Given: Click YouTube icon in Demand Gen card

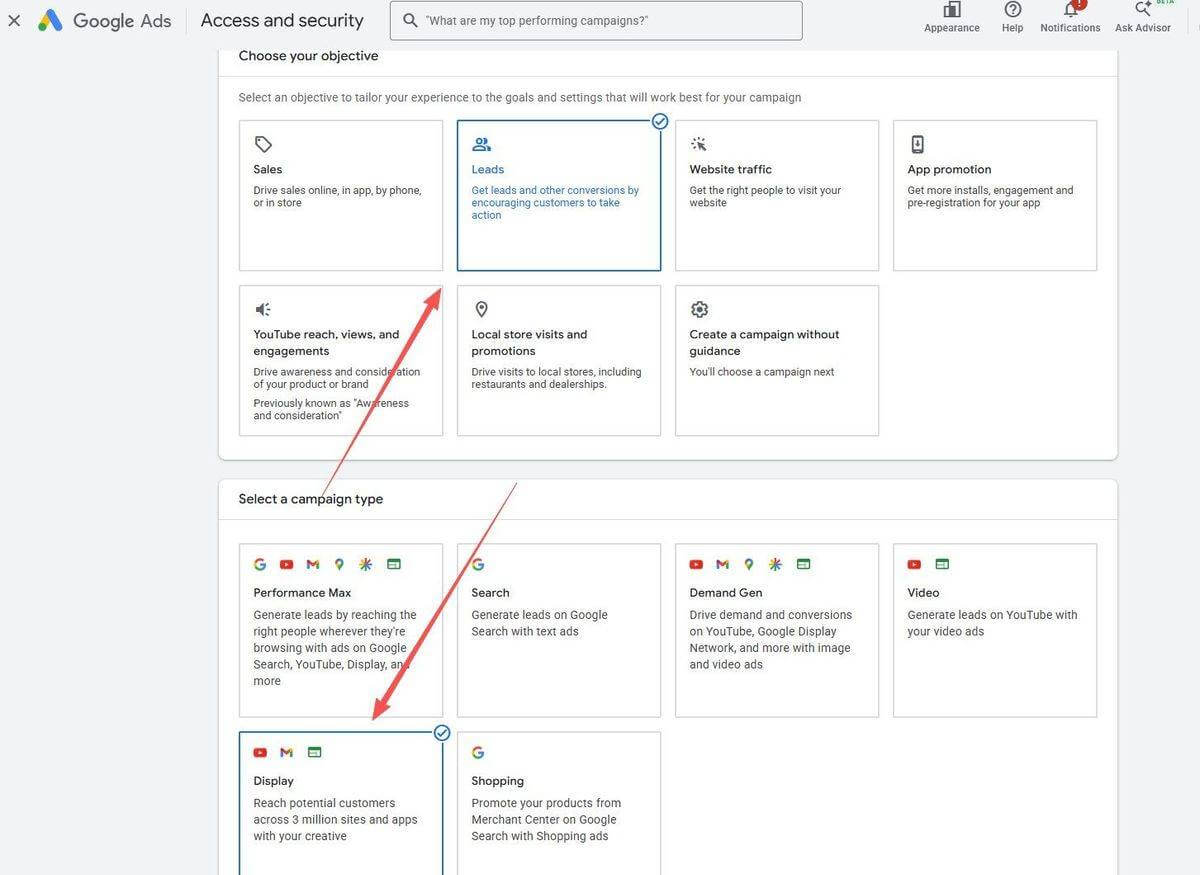Looking at the screenshot, I should click(x=696, y=564).
